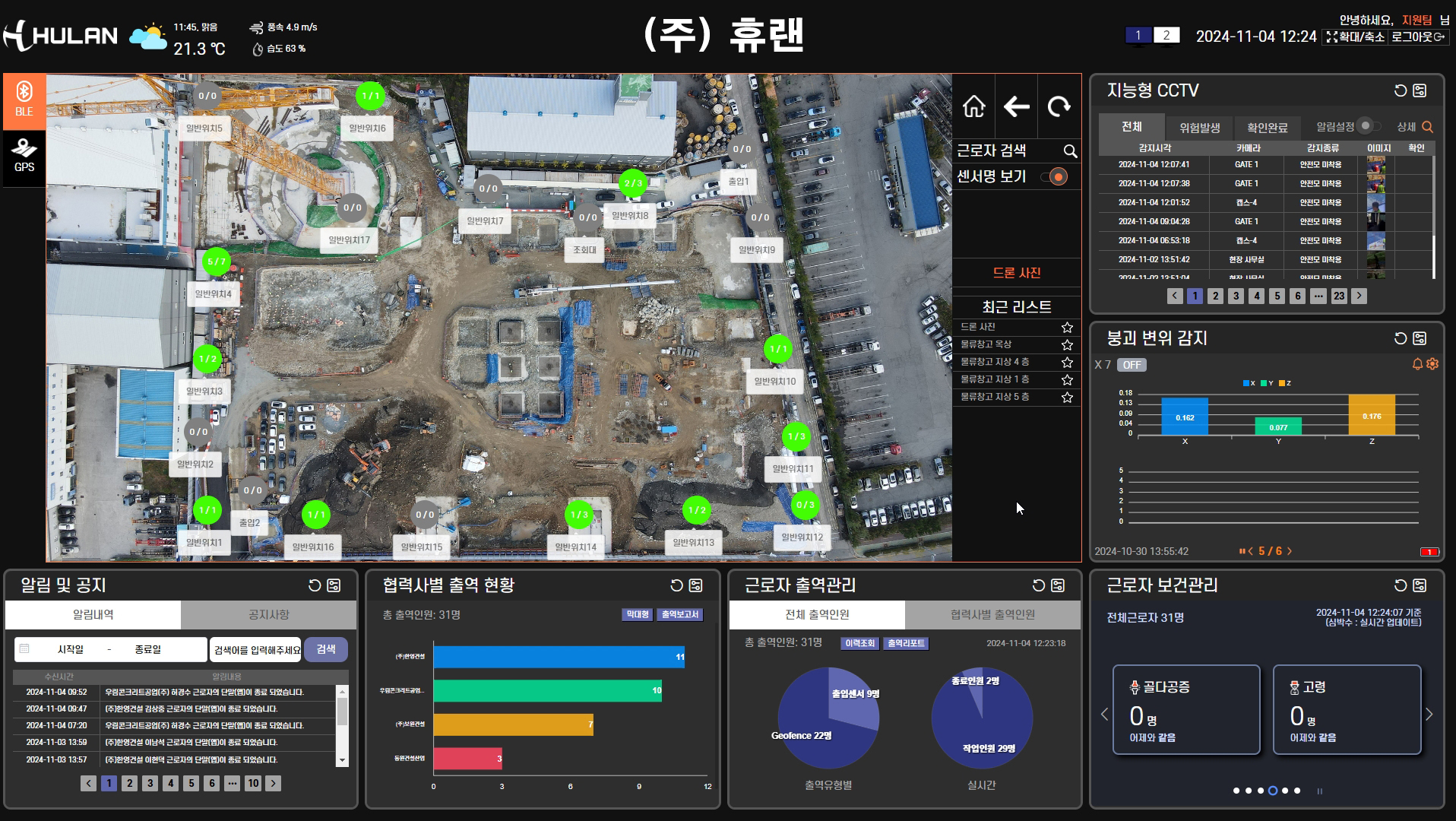1456x821 pixels.
Task: Open the 협력사별 출역인원 tab
Action: tap(992, 615)
